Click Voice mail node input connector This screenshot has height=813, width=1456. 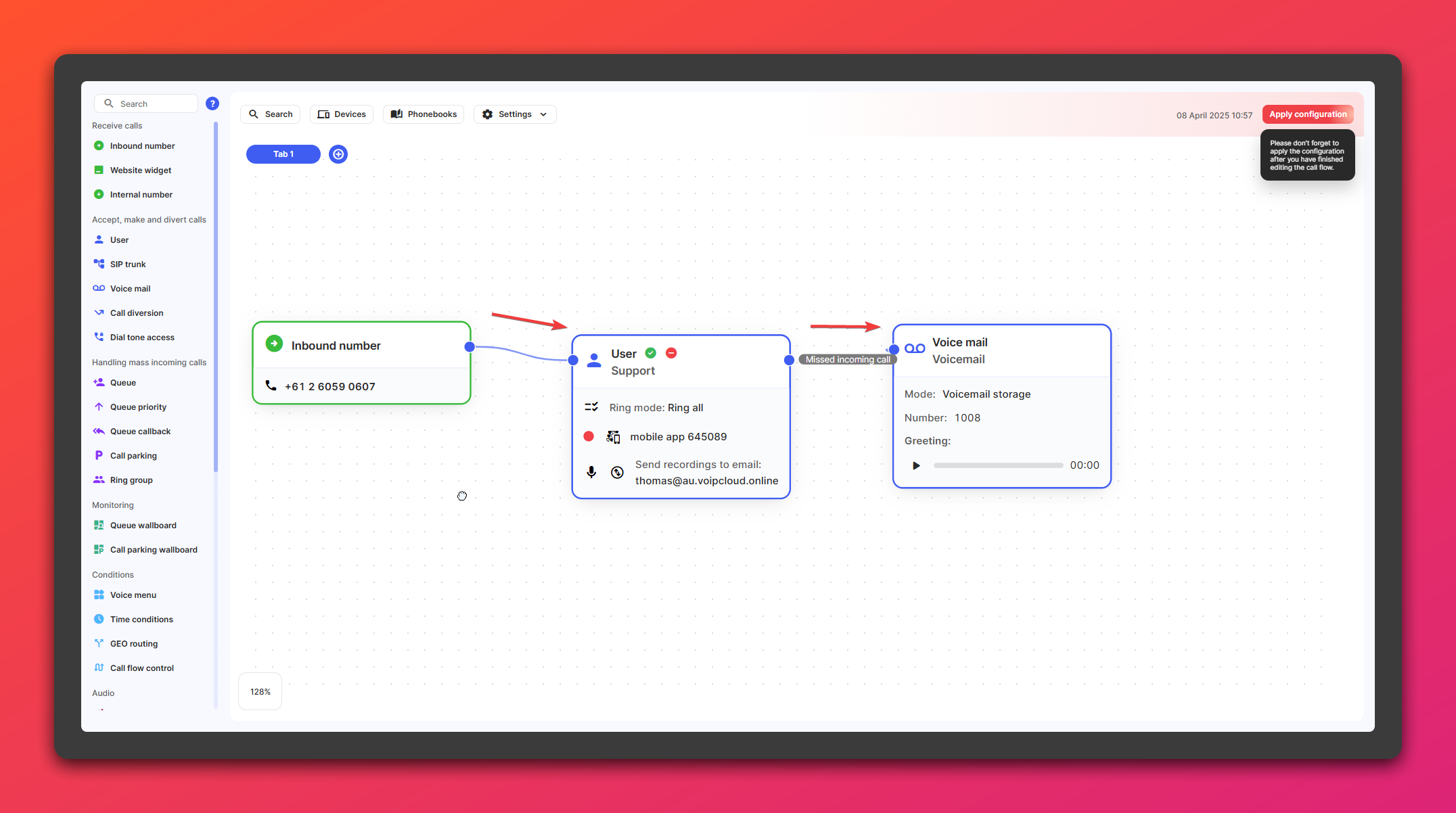tap(894, 350)
